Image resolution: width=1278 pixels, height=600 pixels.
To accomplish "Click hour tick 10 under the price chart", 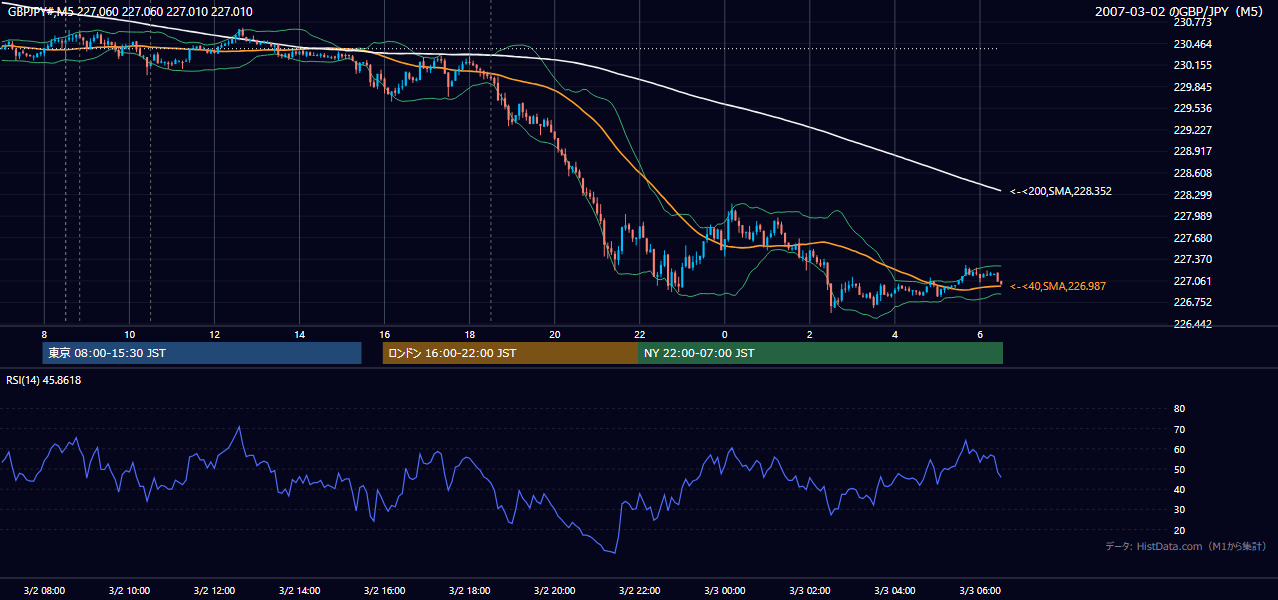I will click(x=129, y=334).
